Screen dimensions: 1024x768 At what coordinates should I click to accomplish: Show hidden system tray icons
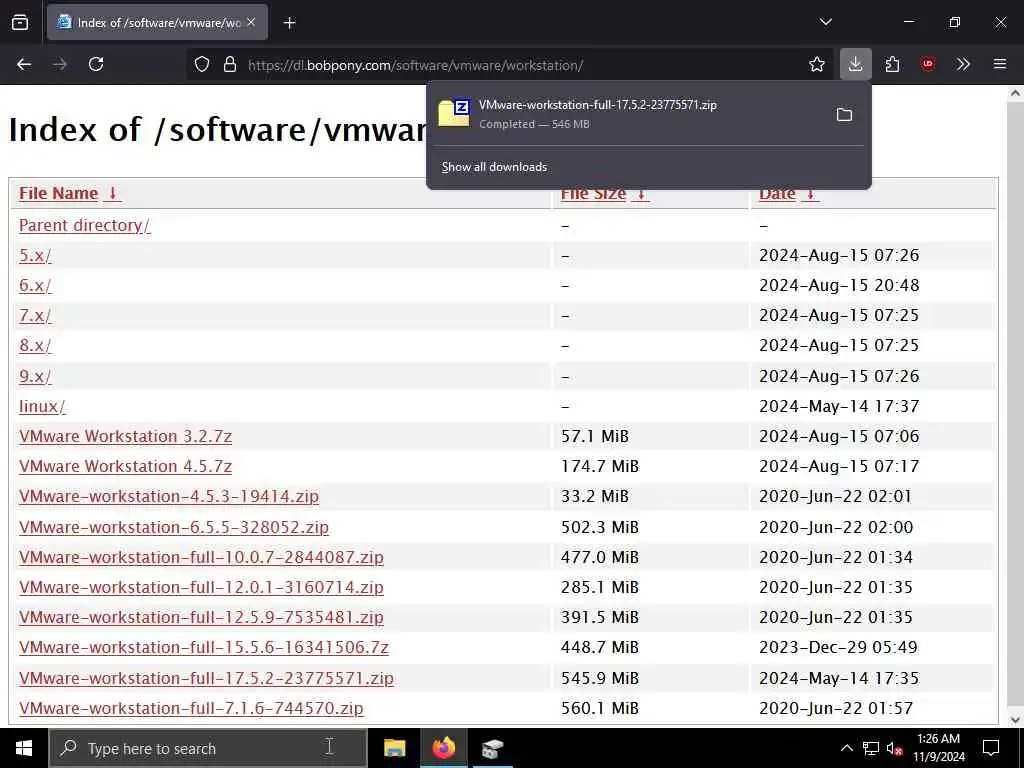pyautogui.click(x=846, y=748)
